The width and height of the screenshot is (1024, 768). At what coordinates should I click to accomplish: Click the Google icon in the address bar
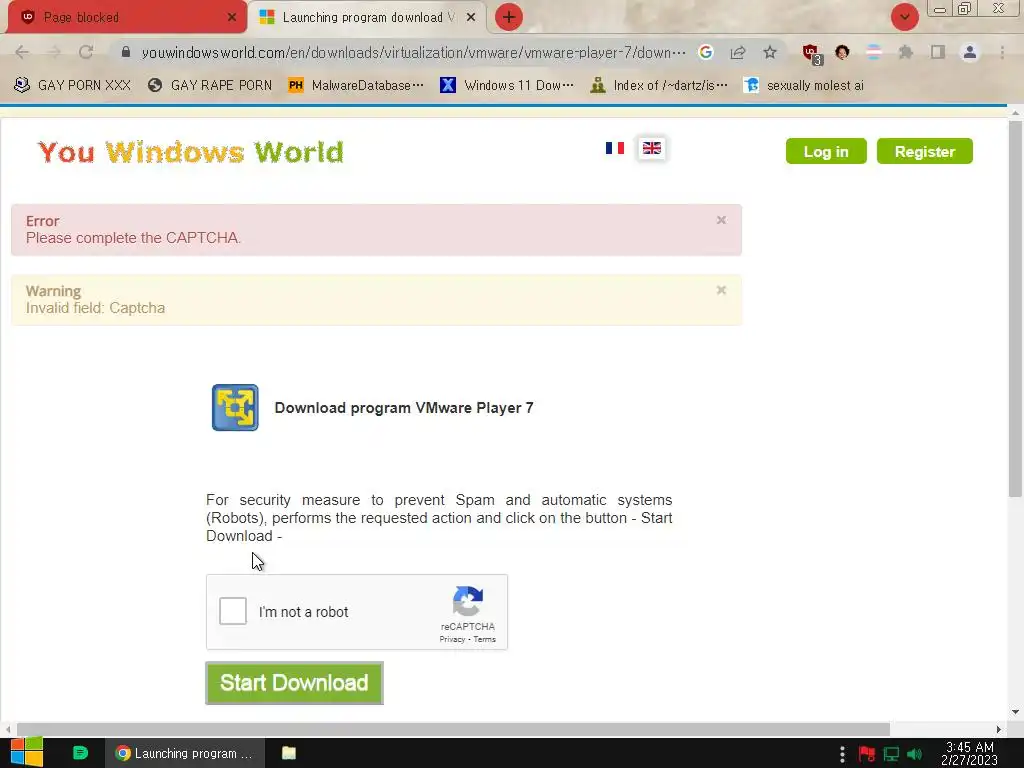pos(706,52)
